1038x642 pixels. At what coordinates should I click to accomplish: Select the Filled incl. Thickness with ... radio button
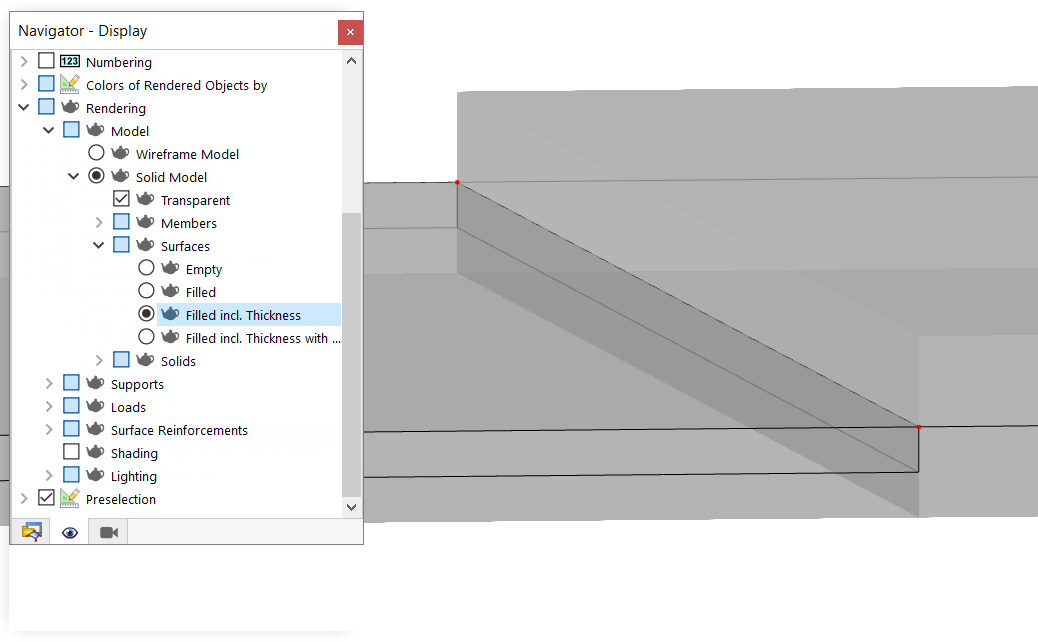click(146, 337)
